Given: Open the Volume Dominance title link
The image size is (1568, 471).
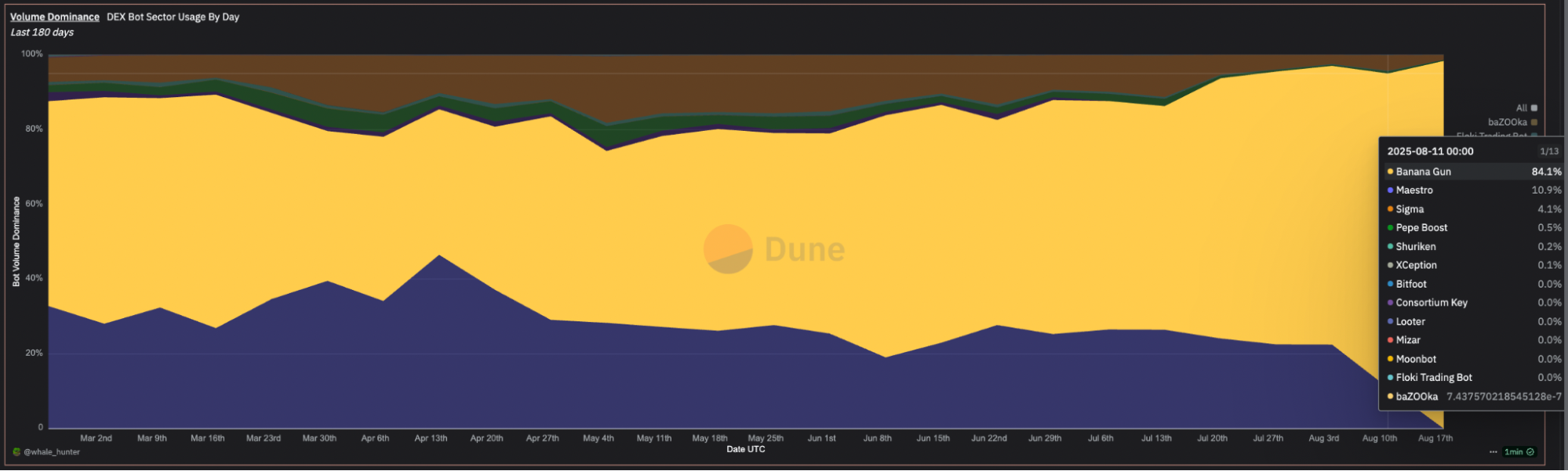Looking at the screenshot, I should click(55, 16).
